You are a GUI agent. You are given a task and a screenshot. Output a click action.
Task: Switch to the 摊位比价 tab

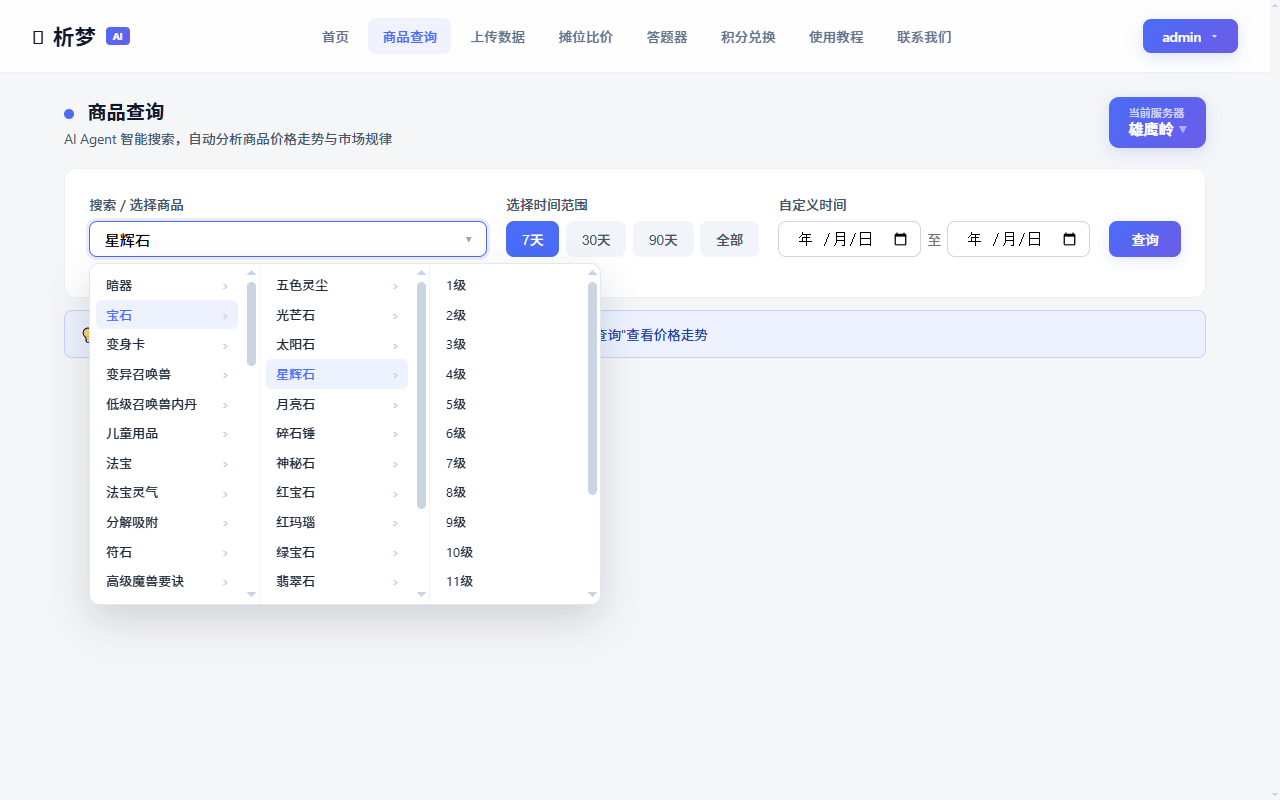586,36
